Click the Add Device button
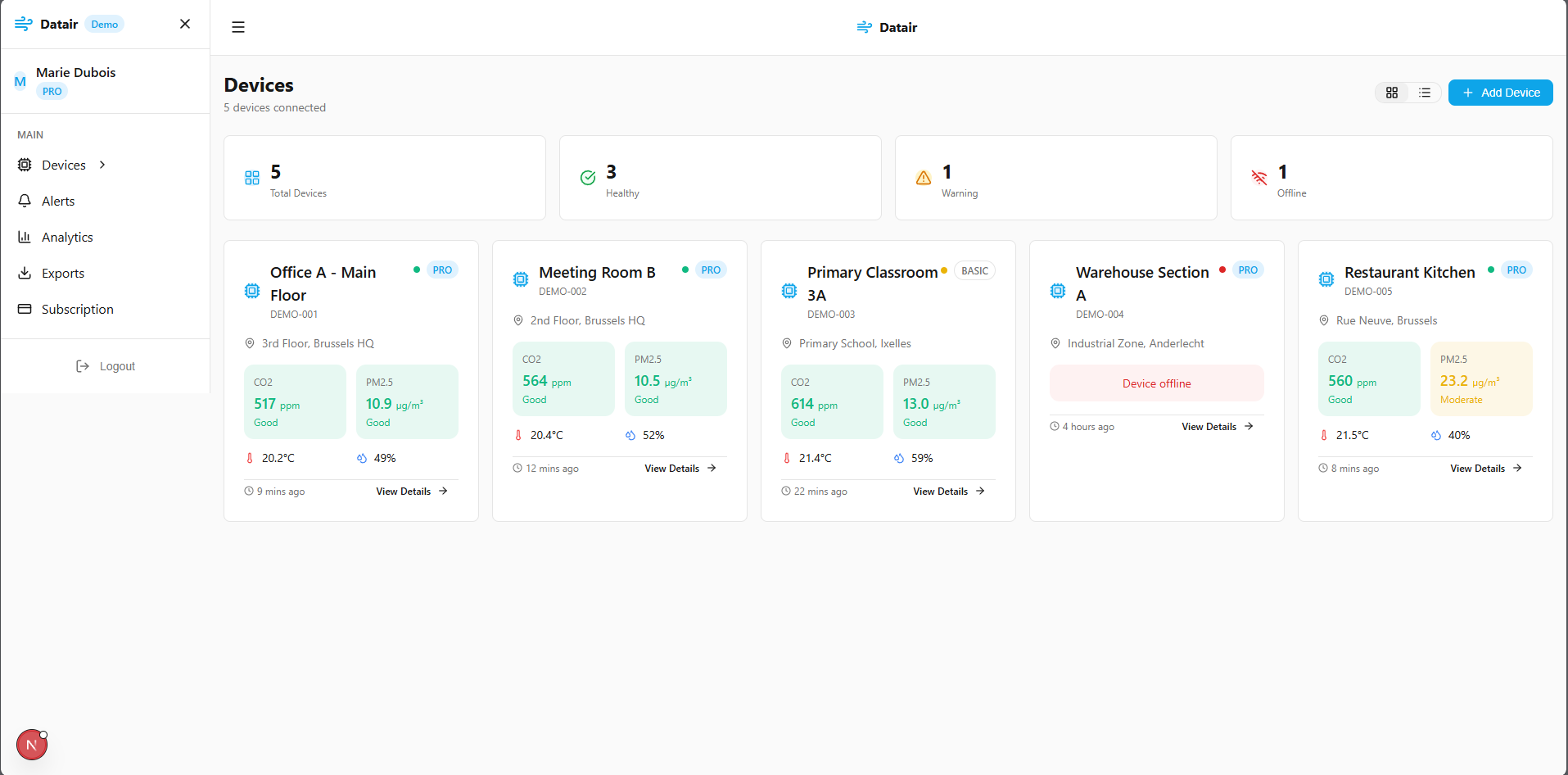The image size is (1568, 775). [x=1500, y=93]
